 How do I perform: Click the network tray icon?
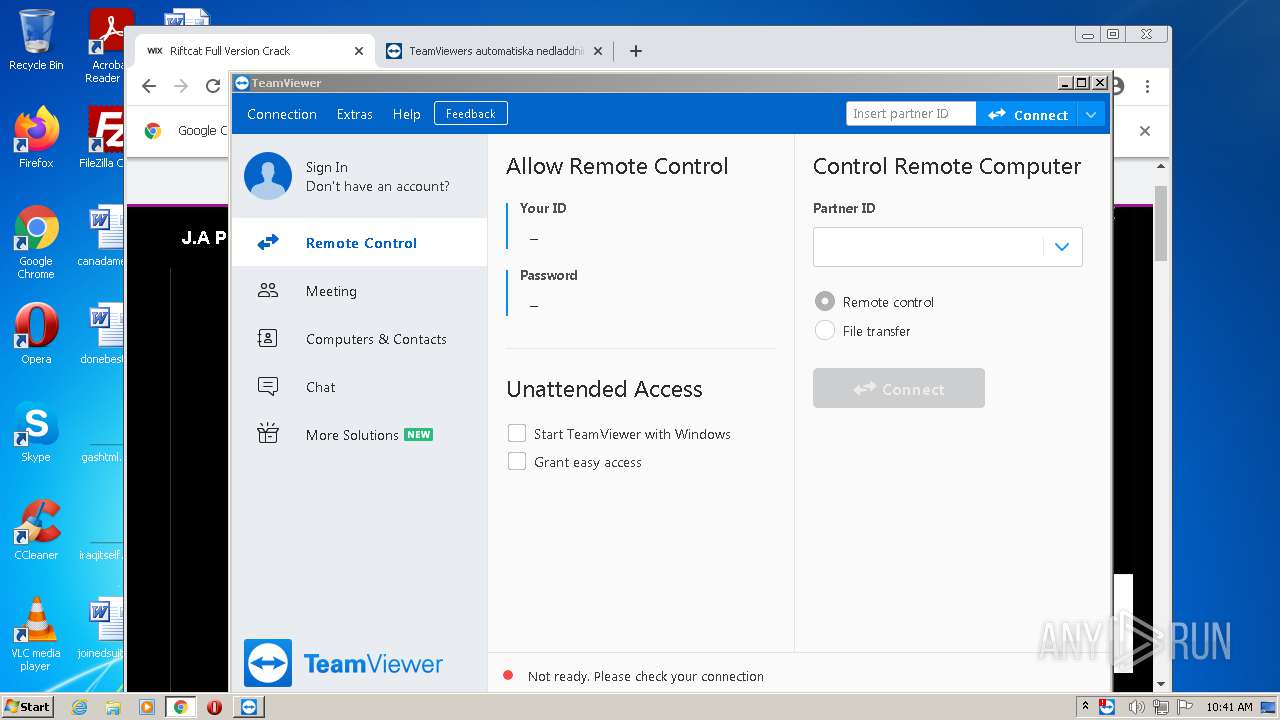tap(1162, 707)
